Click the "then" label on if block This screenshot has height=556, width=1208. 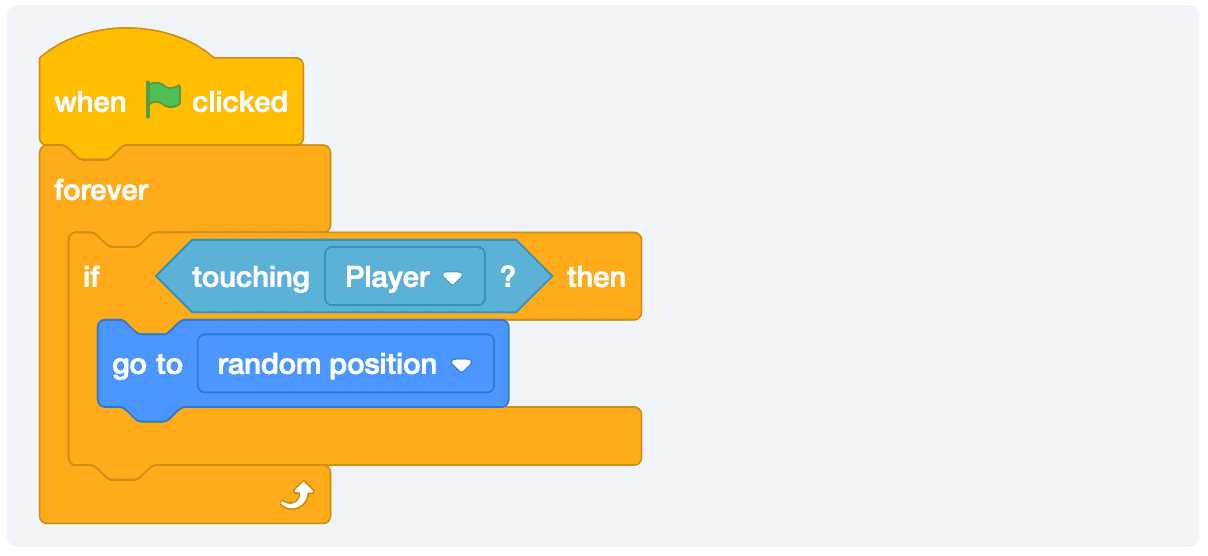pyautogui.click(x=596, y=277)
